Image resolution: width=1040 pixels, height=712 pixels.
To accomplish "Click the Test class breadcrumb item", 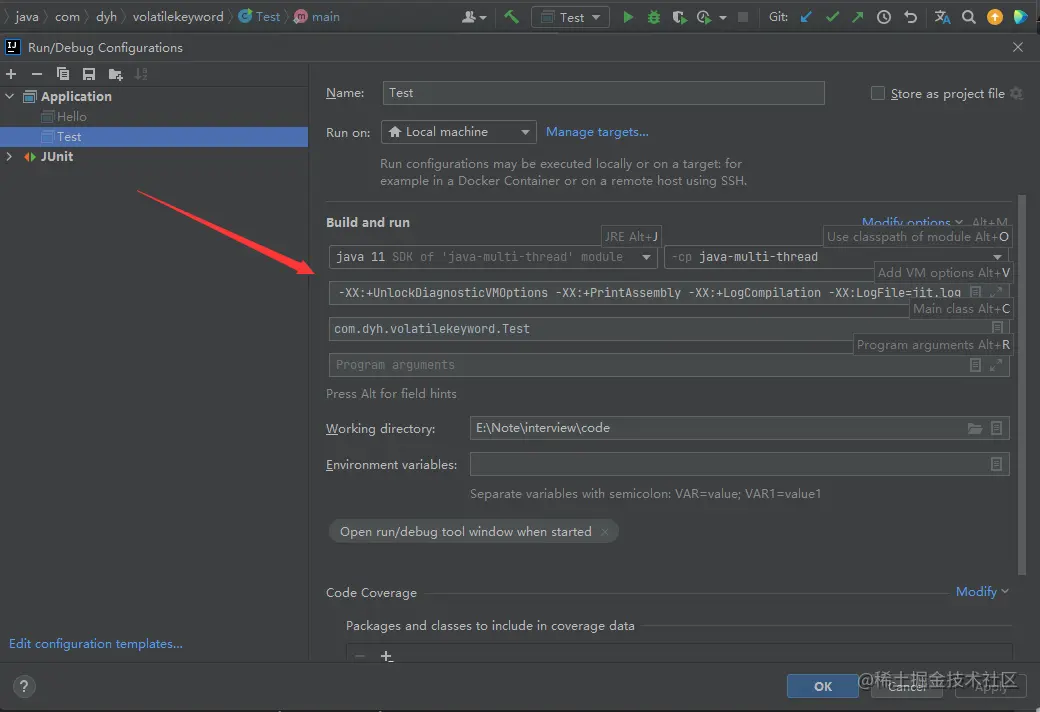I will click(259, 17).
